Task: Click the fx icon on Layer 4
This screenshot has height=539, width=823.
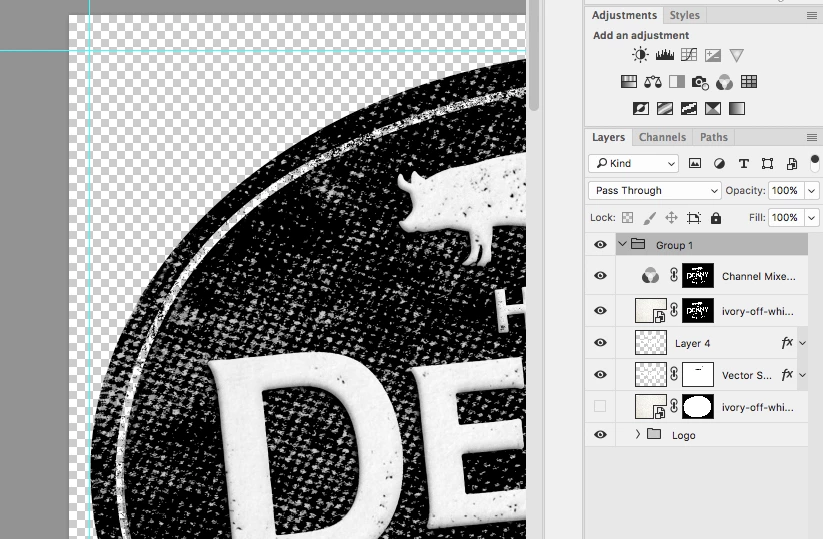Action: [x=787, y=343]
